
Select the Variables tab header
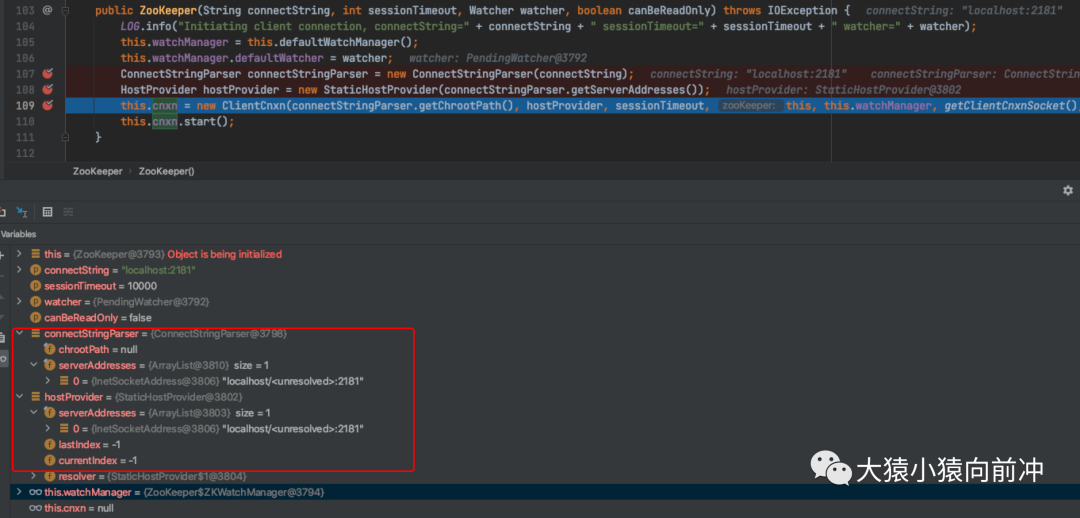point(19,234)
